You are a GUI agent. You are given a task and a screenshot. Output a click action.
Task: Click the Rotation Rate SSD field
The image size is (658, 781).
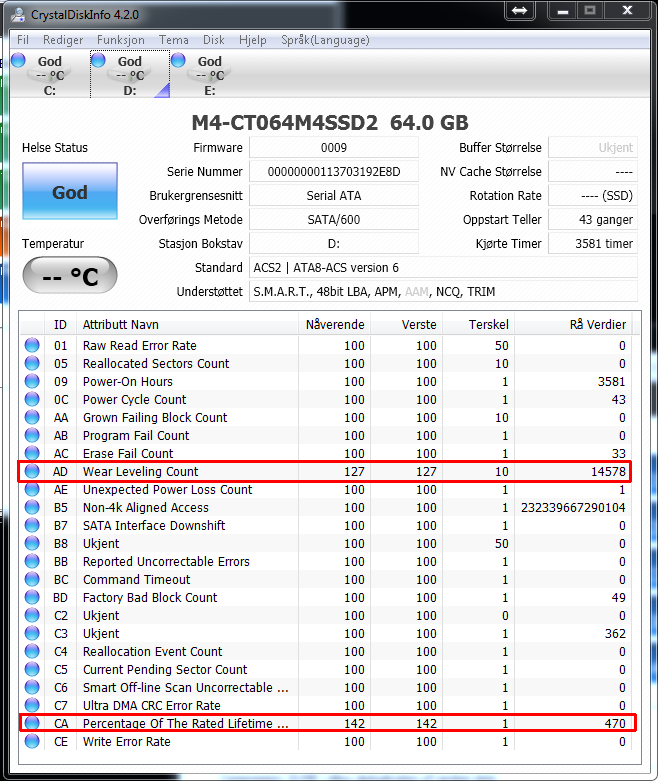point(593,196)
